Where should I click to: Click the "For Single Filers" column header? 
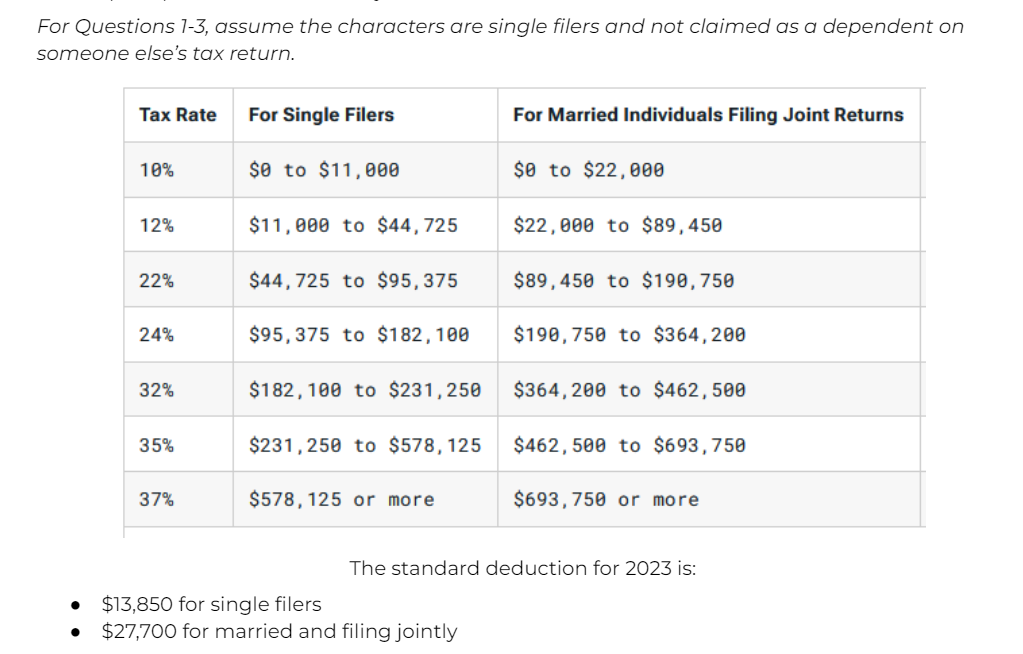pos(321,115)
